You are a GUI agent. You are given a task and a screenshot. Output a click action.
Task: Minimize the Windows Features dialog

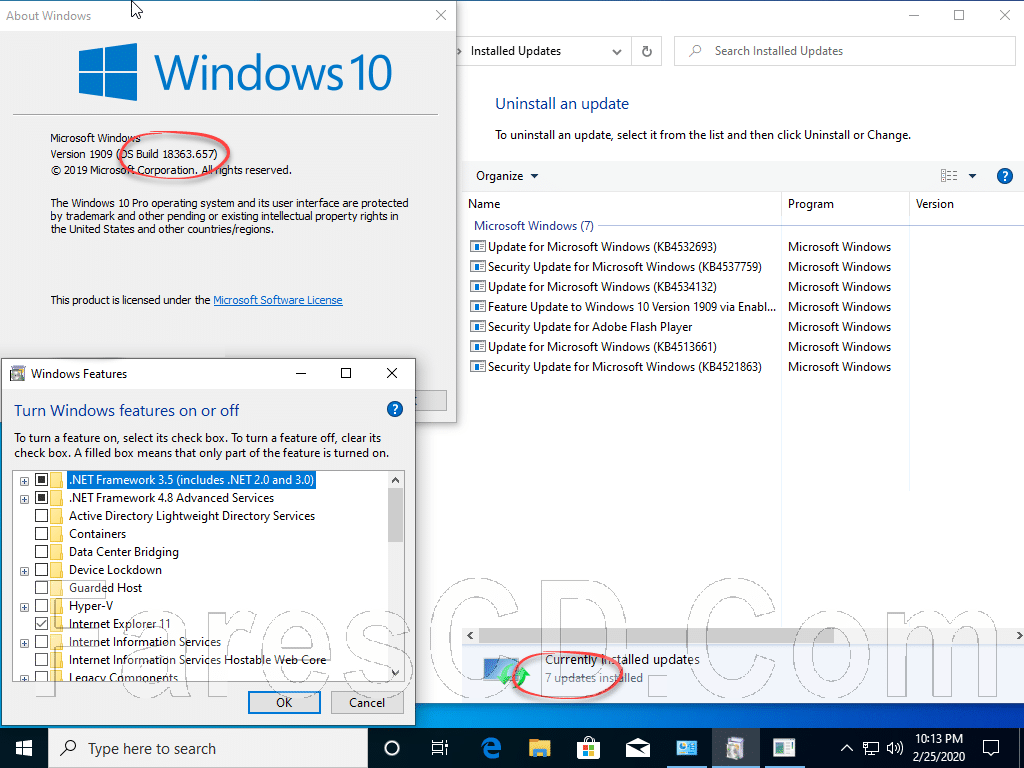[x=301, y=374]
